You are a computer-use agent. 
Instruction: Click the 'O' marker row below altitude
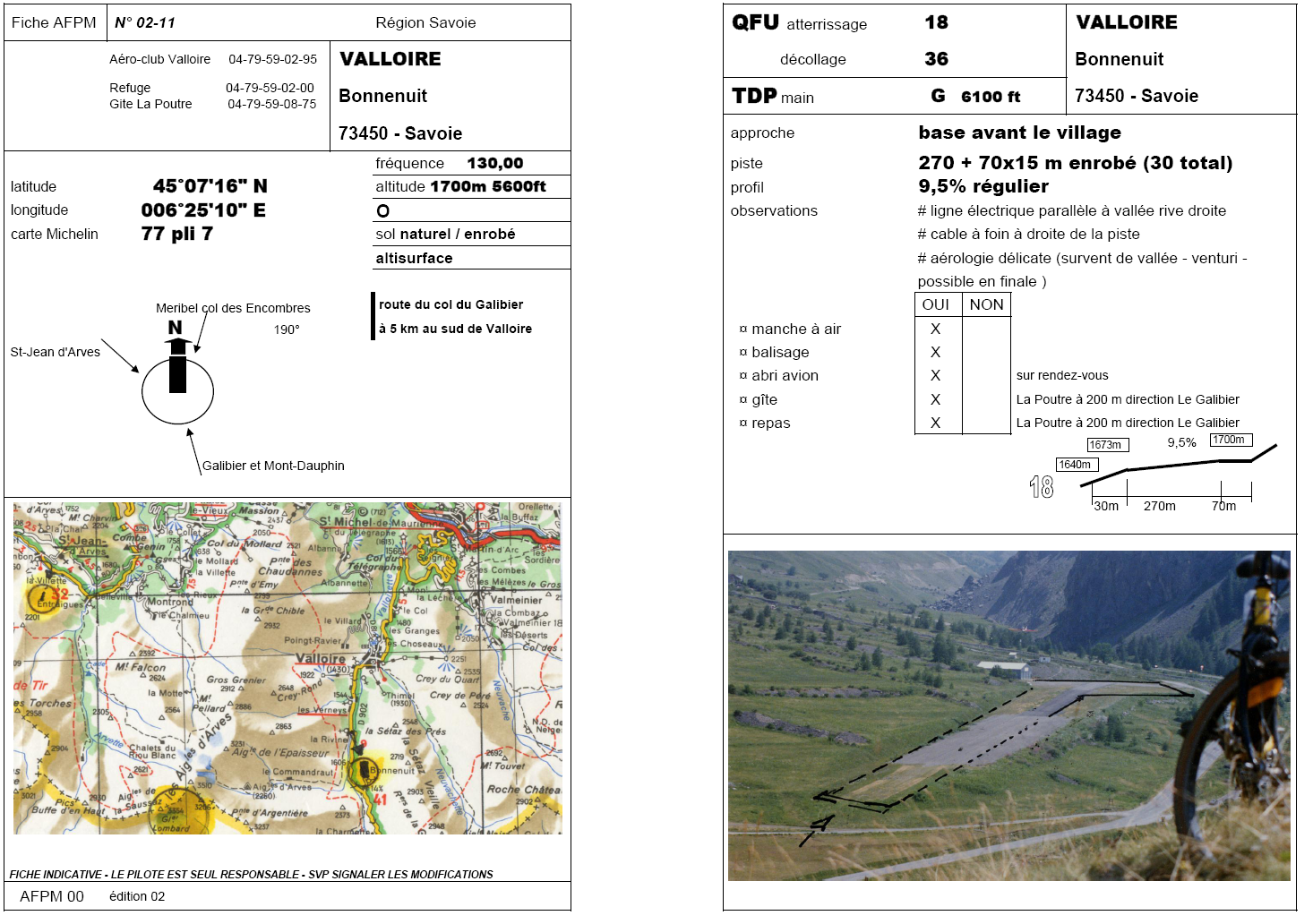471,210
